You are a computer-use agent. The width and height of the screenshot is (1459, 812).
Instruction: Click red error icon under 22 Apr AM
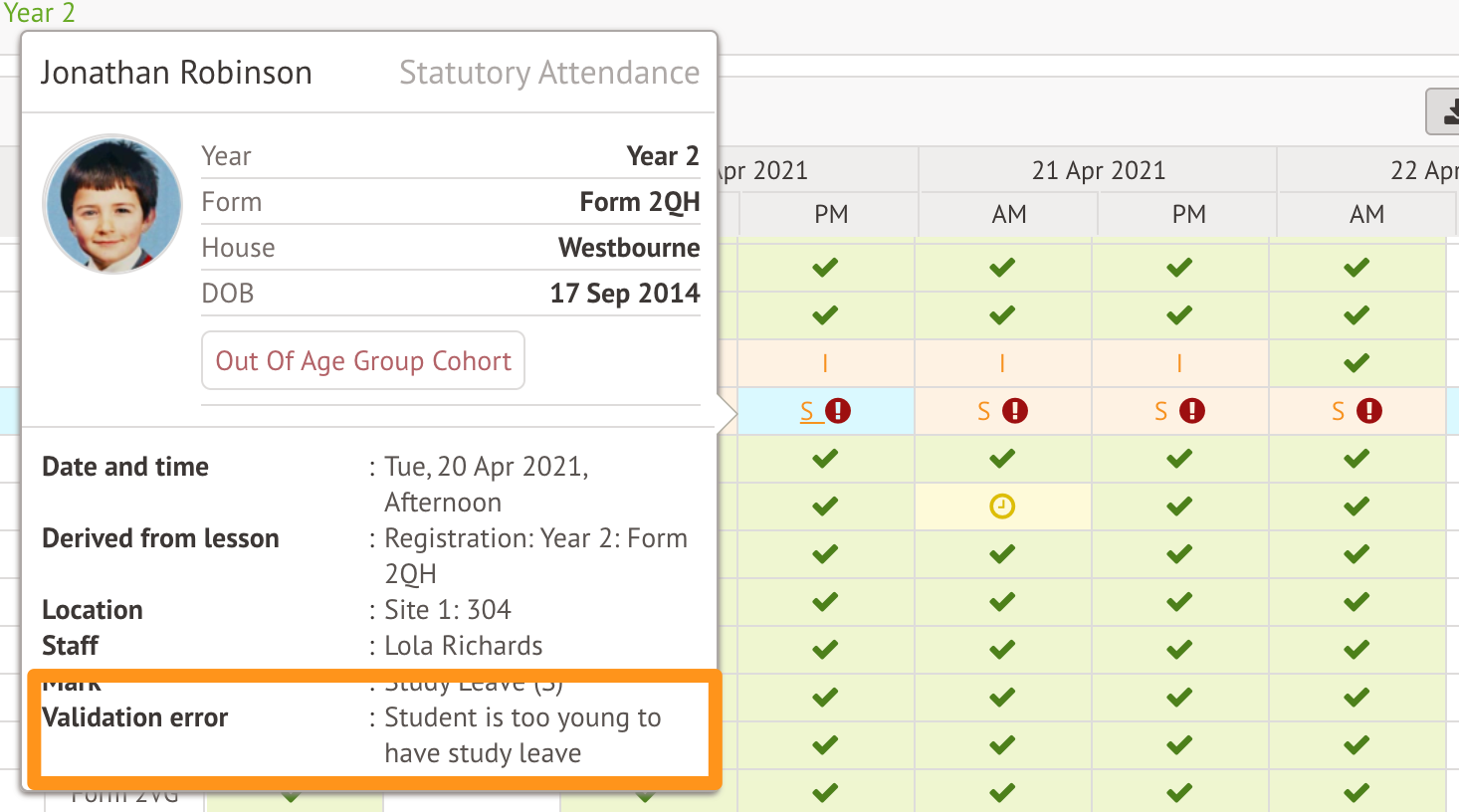coord(1369,411)
